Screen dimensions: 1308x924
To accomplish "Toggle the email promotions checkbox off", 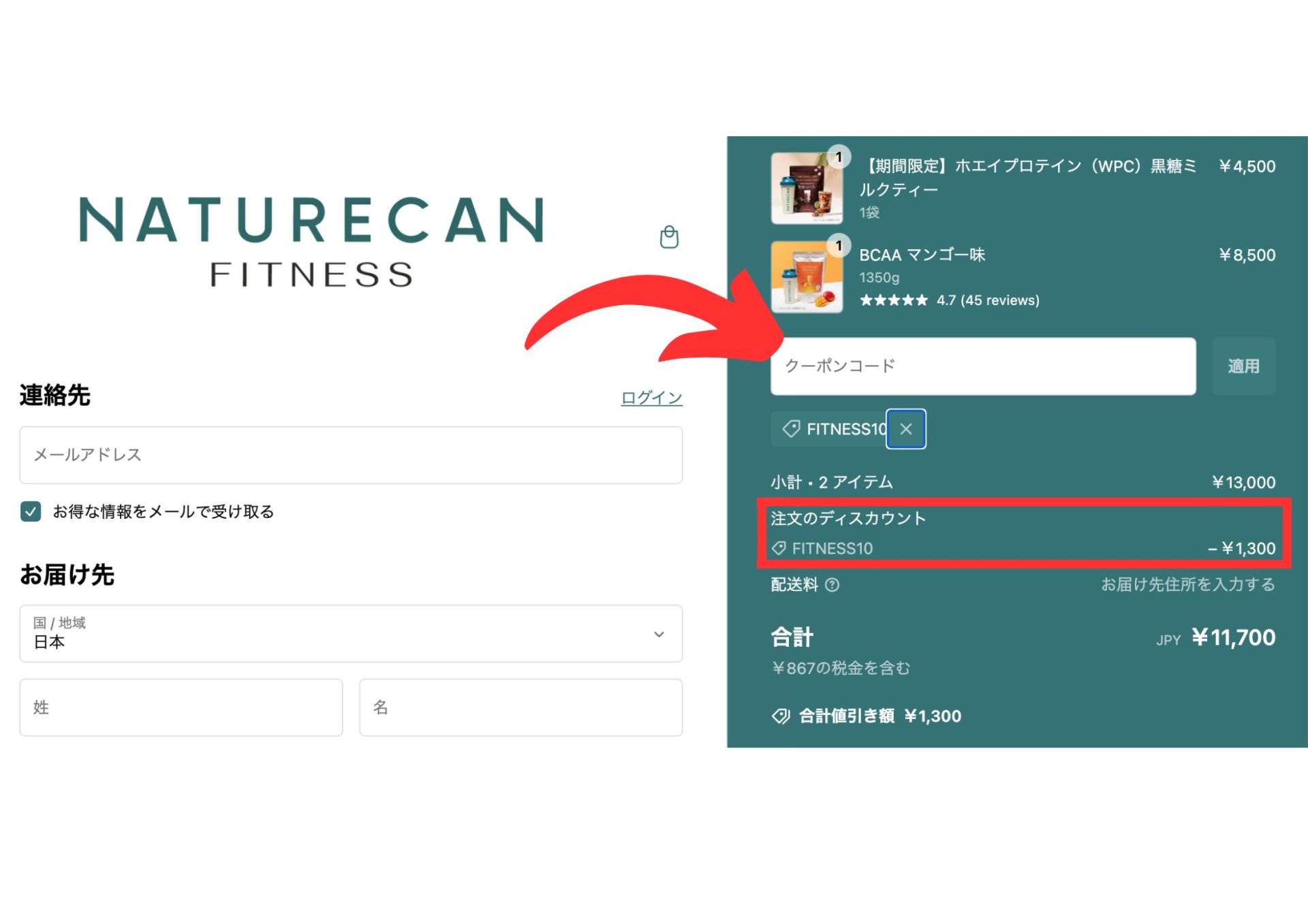I will (x=30, y=511).
